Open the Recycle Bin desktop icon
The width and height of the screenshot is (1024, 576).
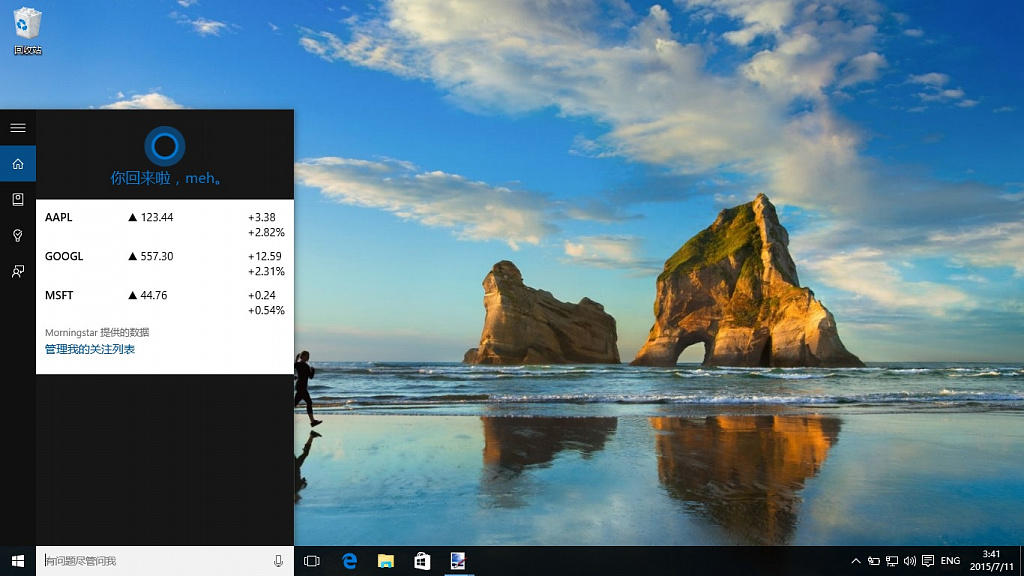coord(27,31)
